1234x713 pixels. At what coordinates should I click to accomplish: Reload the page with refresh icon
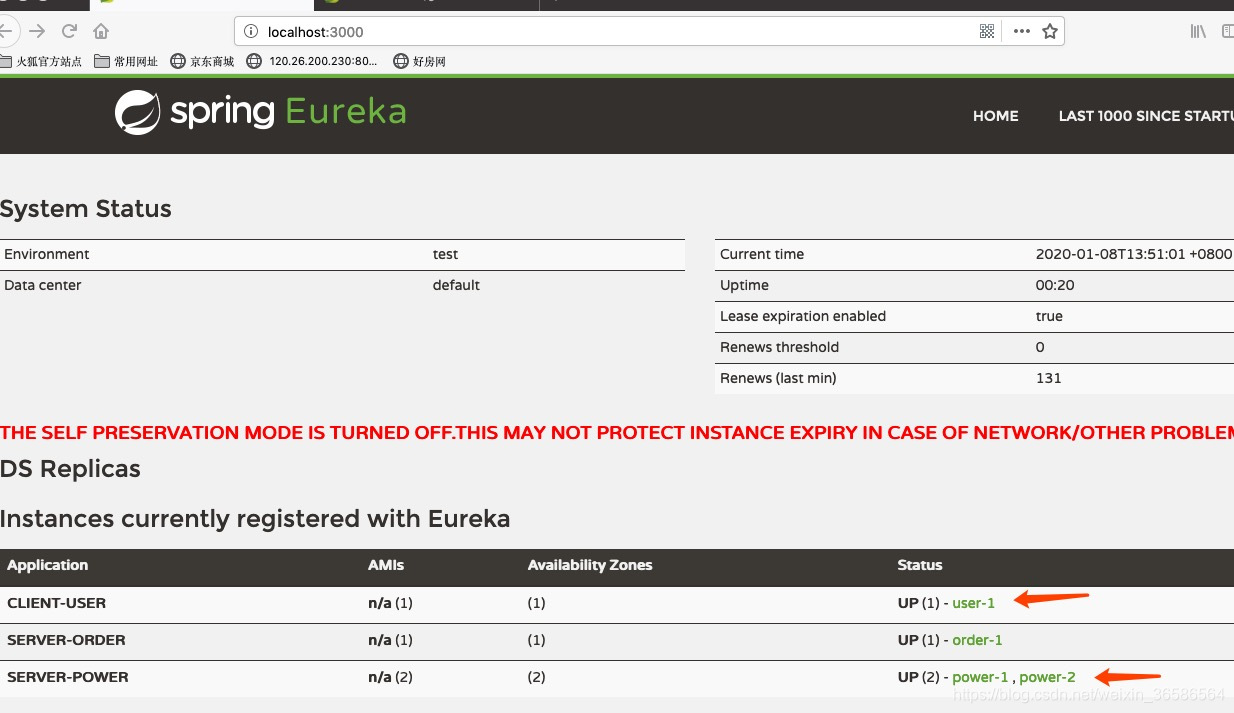(69, 31)
